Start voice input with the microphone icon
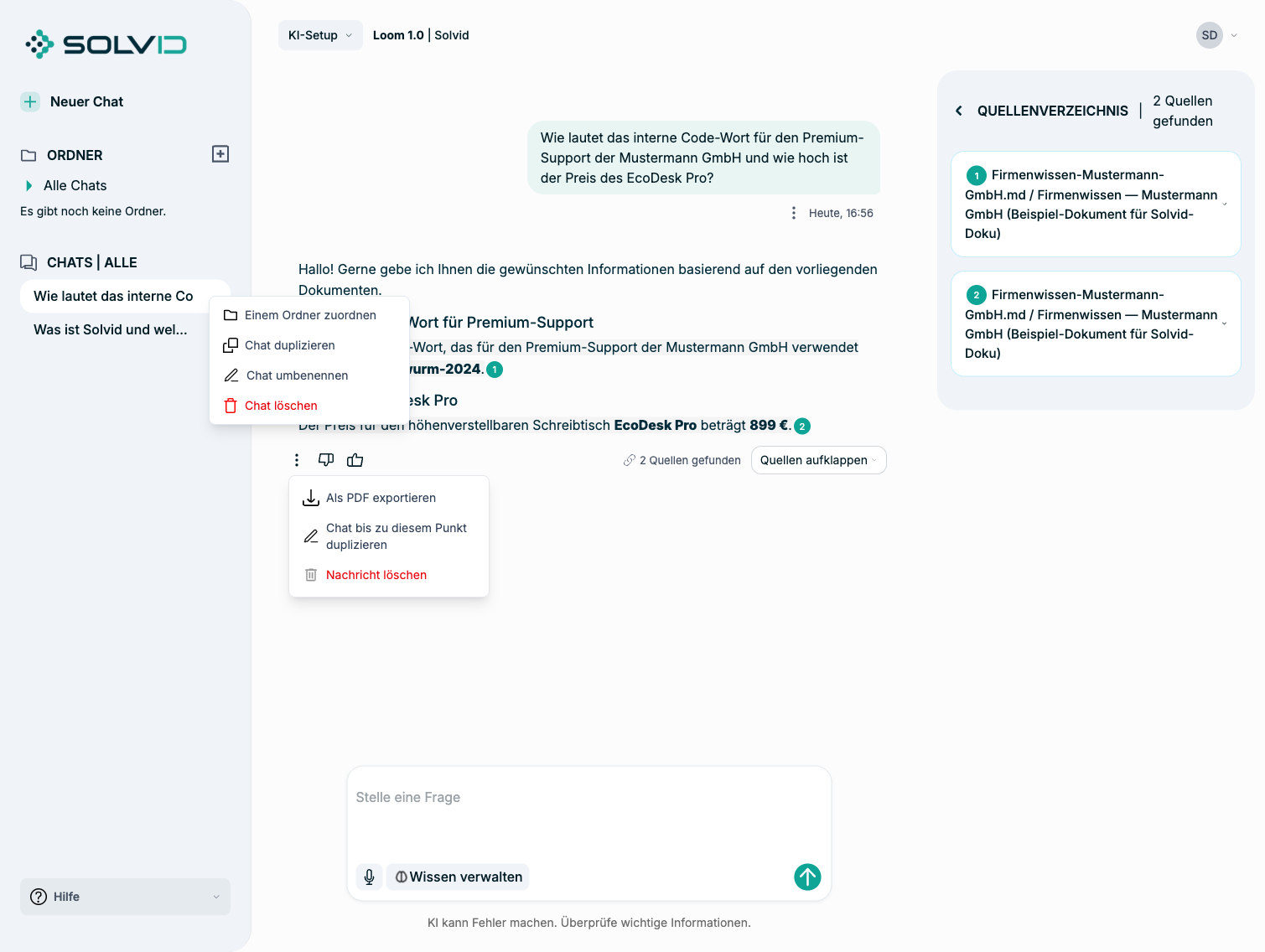This screenshot has width=1265, height=952. (x=369, y=877)
